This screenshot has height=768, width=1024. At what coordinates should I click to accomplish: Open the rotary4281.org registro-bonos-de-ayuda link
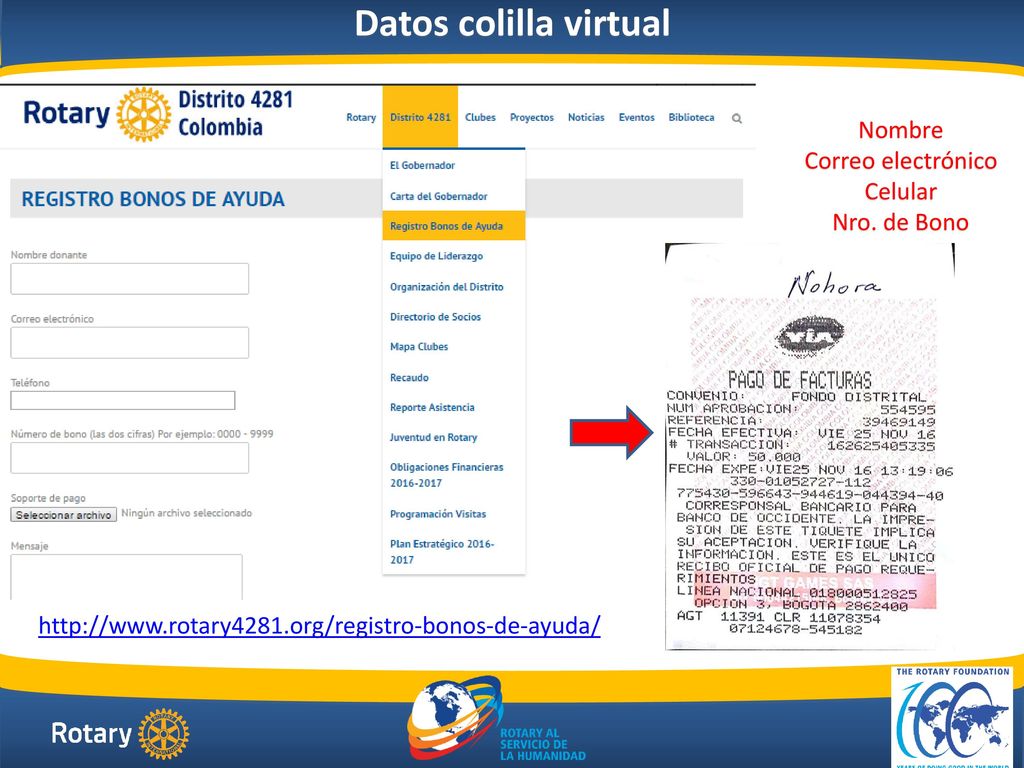[319, 626]
